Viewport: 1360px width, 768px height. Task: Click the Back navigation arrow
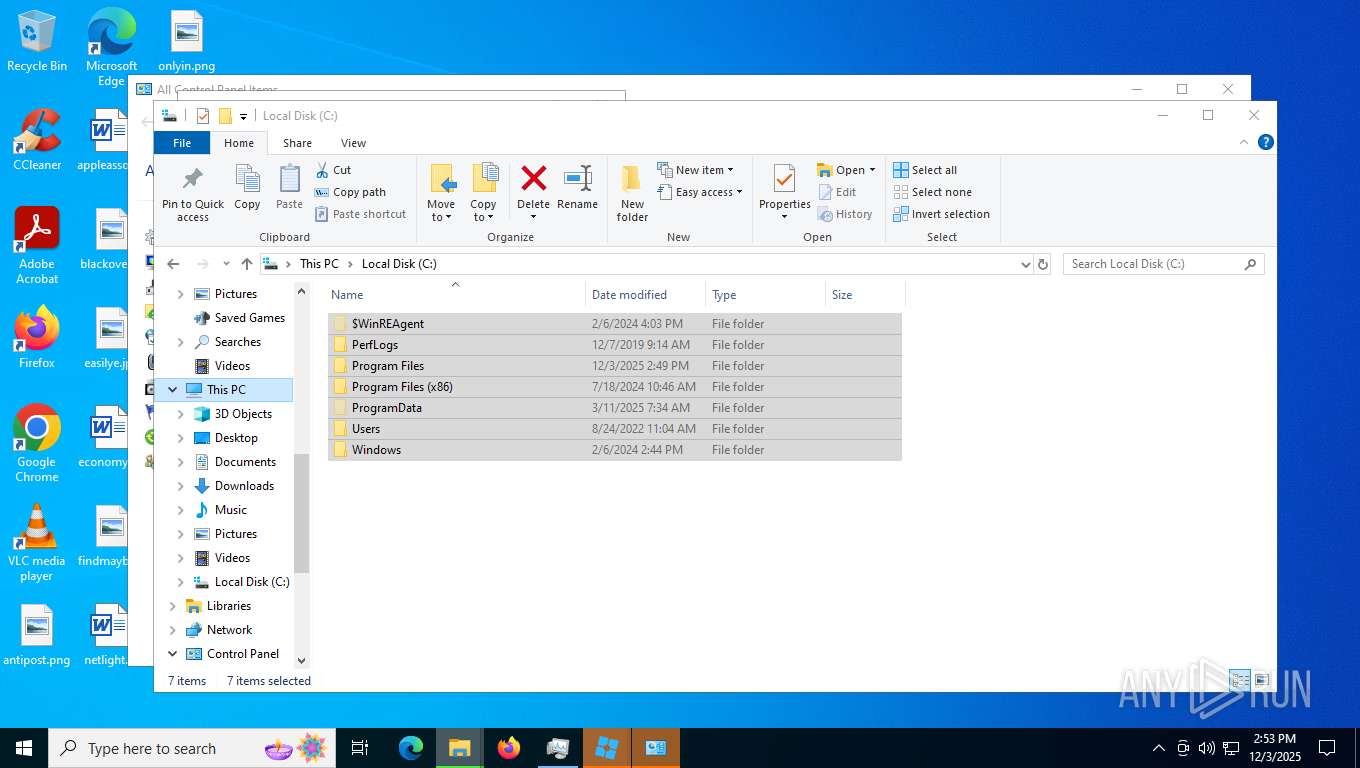coord(173,264)
